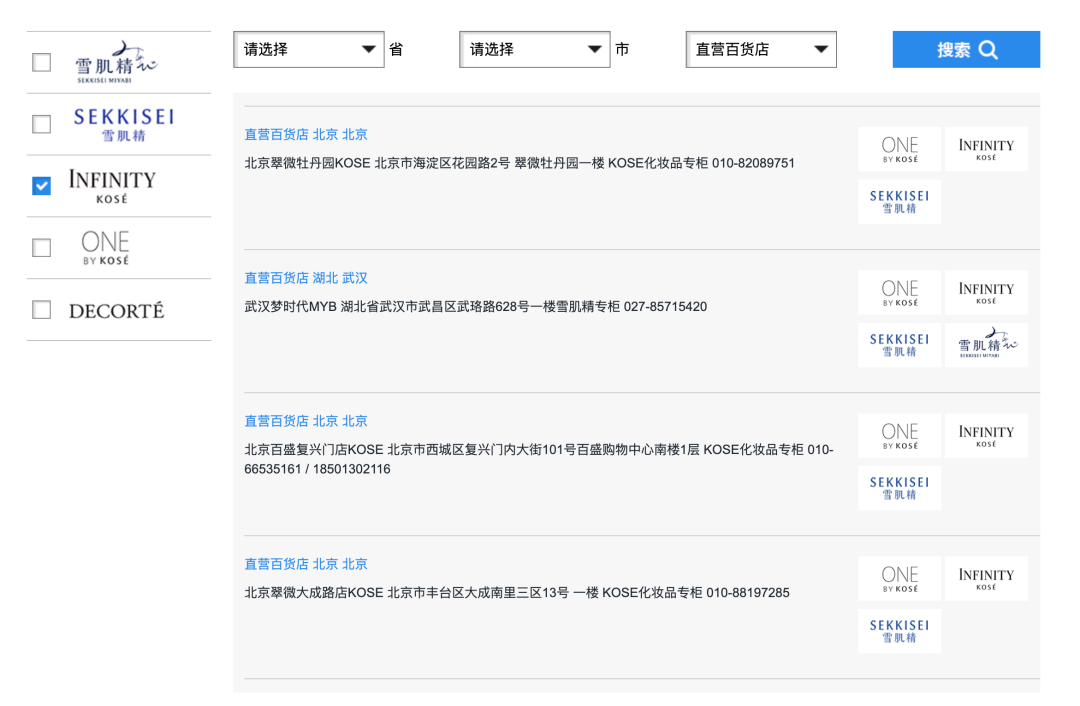This screenshot has width=1080, height=706.
Task: Open the 直营百货店 store type dropdown
Action: click(x=760, y=49)
